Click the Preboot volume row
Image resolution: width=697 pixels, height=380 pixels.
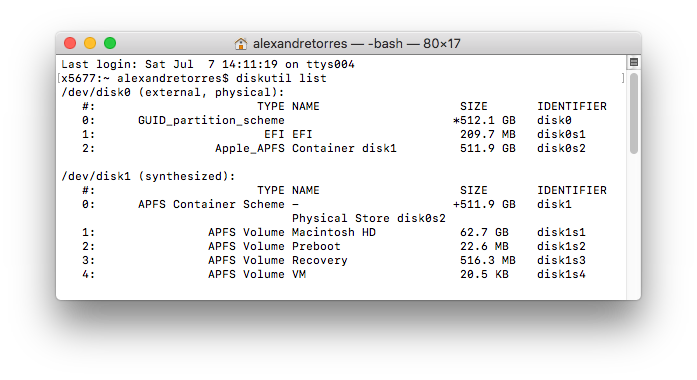(x=334, y=246)
